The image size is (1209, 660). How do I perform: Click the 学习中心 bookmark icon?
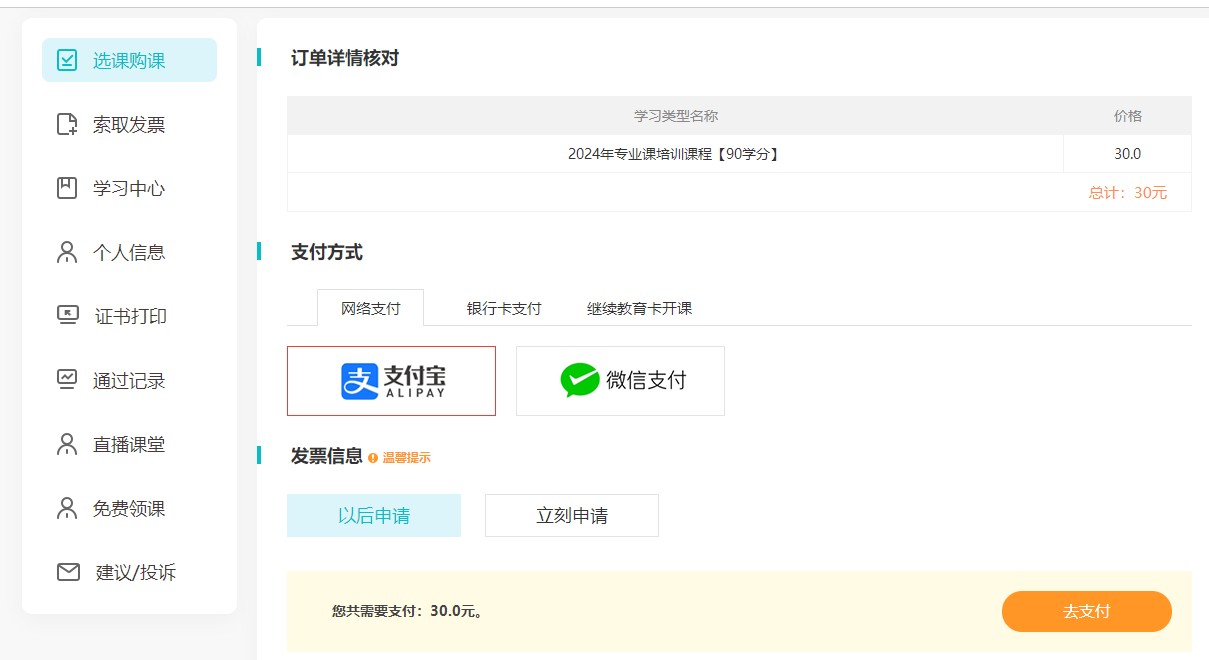67,188
